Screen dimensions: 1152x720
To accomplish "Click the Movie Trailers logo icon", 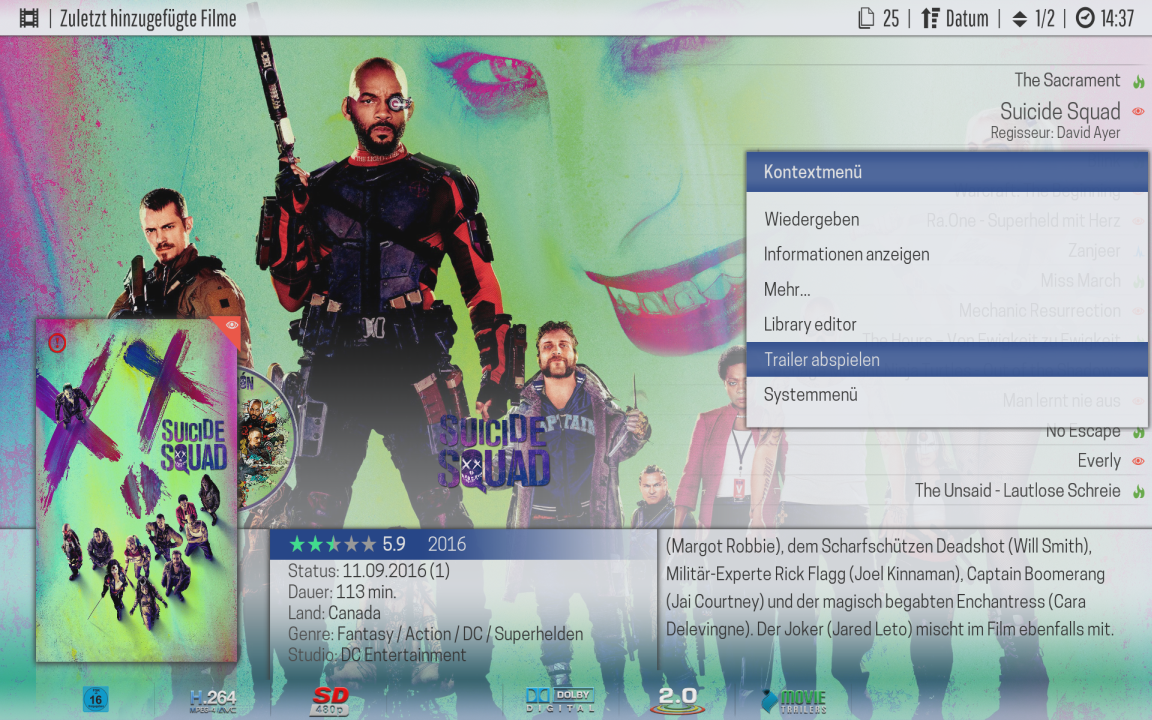I will (x=793, y=701).
